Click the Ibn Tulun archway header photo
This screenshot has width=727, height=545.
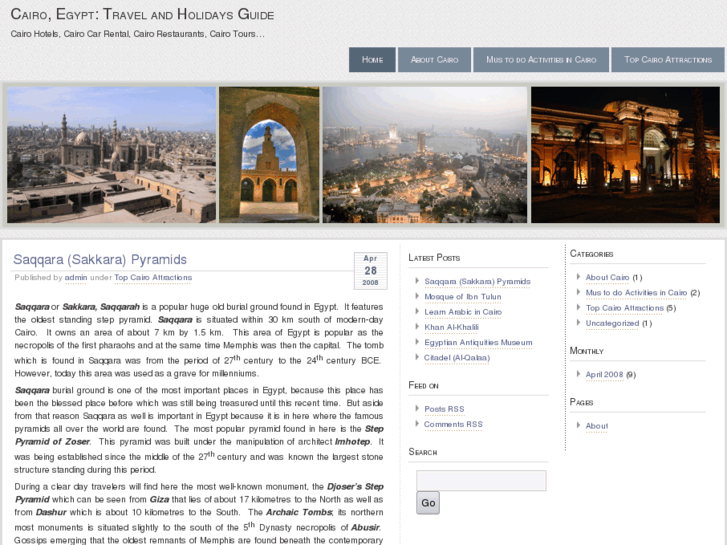coord(269,154)
